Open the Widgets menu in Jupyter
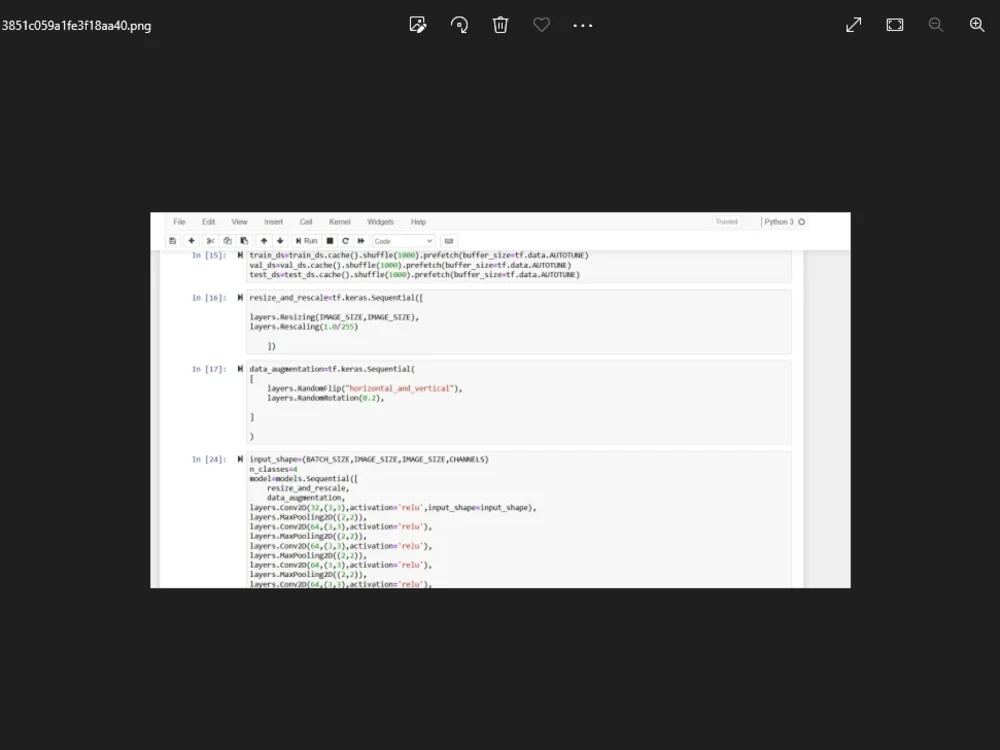 (381, 222)
